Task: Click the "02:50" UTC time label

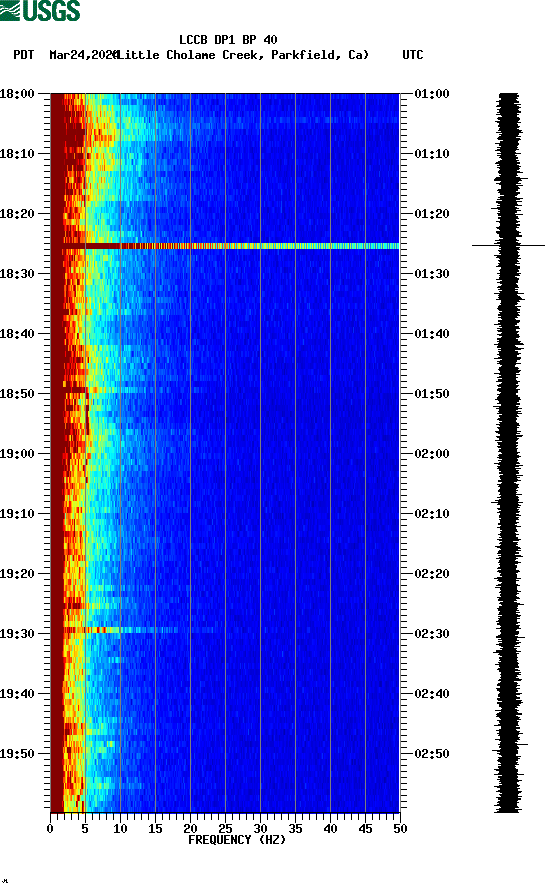Action: (x=432, y=754)
